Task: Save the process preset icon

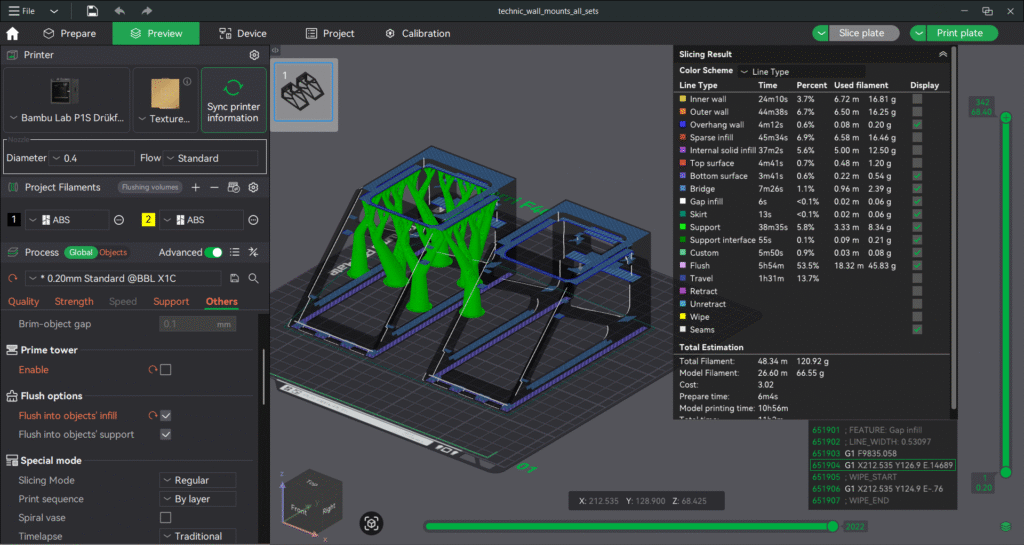Action: [234, 278]
